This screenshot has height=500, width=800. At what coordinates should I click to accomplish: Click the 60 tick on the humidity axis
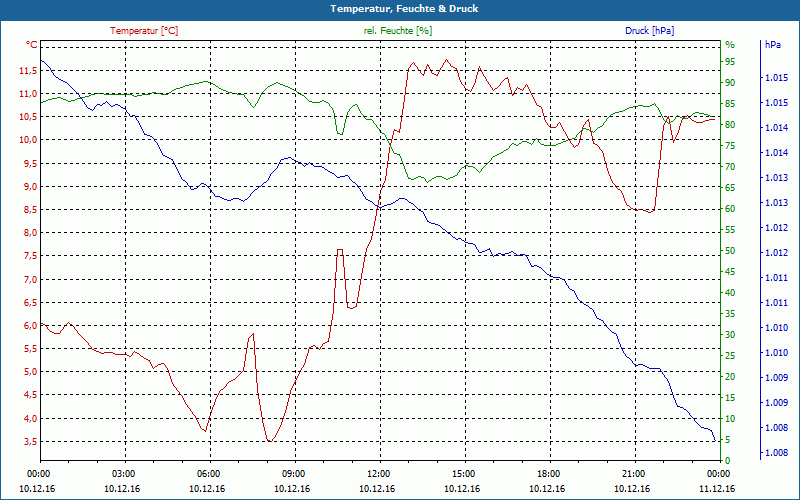coord(730,209)
